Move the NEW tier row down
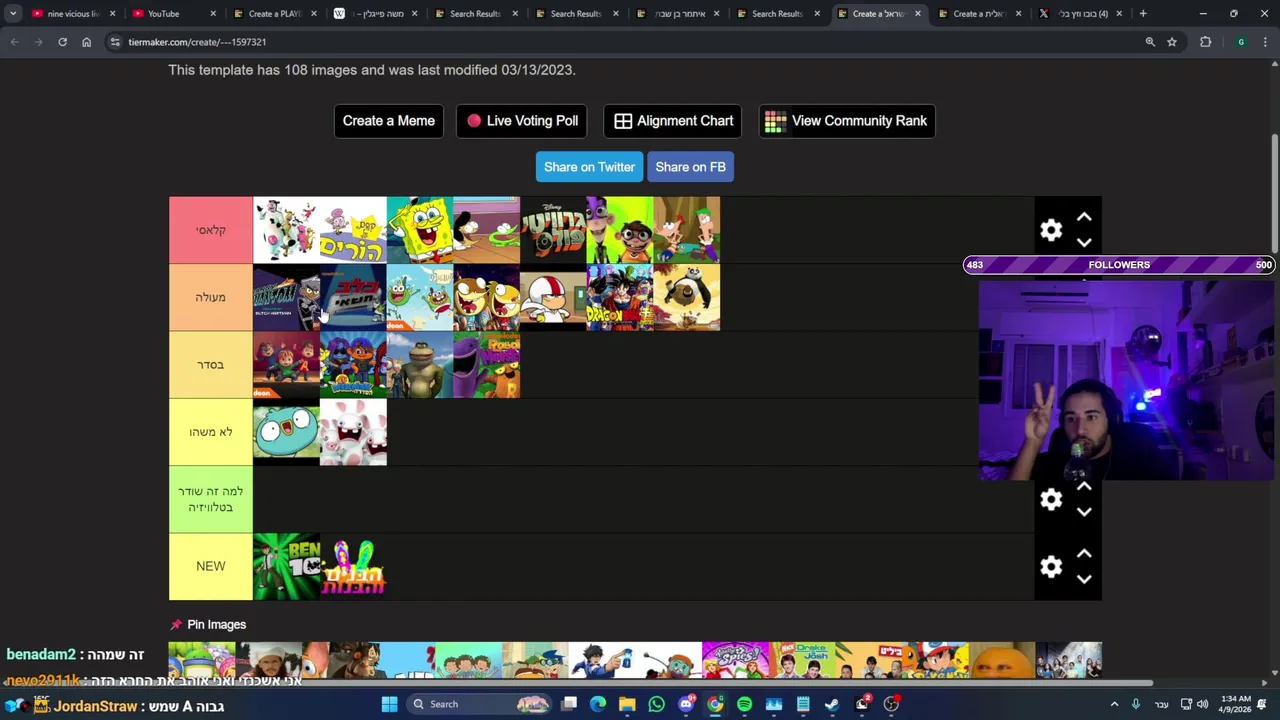Viewport: 1280px width, 720px height. (1084, 579)
